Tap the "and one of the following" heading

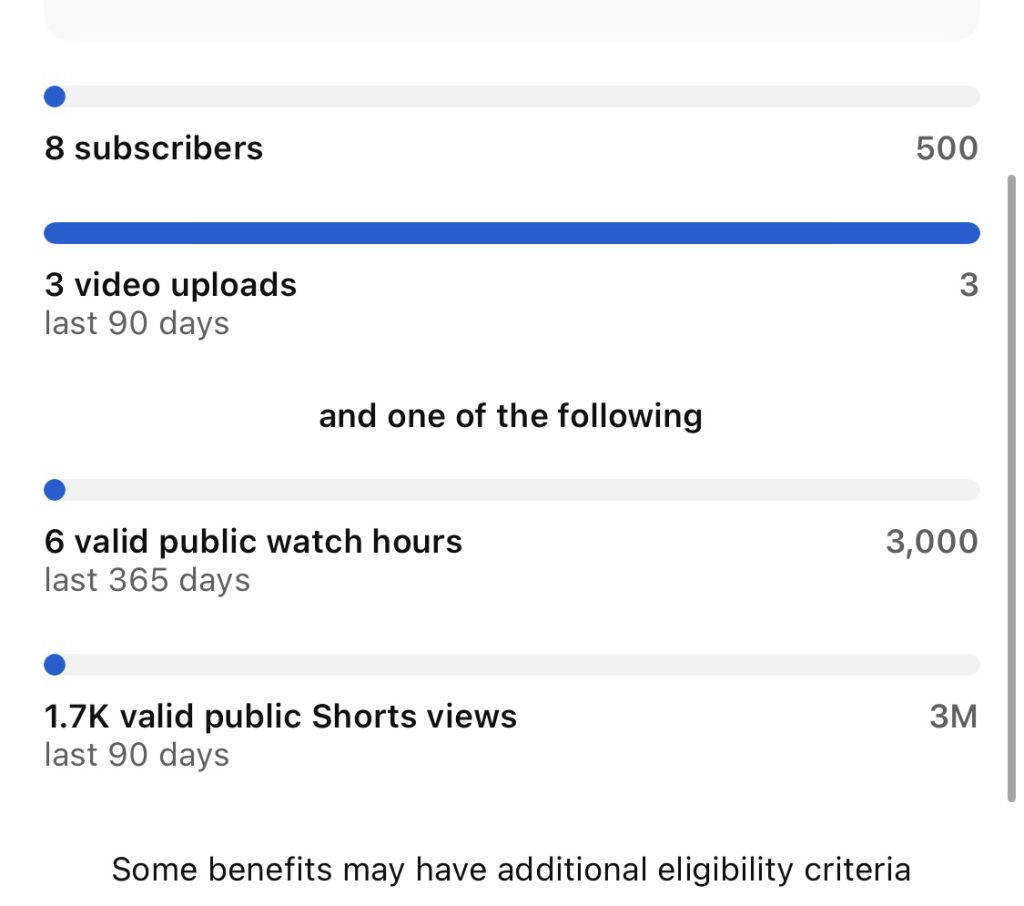click(x=510, y=415)
